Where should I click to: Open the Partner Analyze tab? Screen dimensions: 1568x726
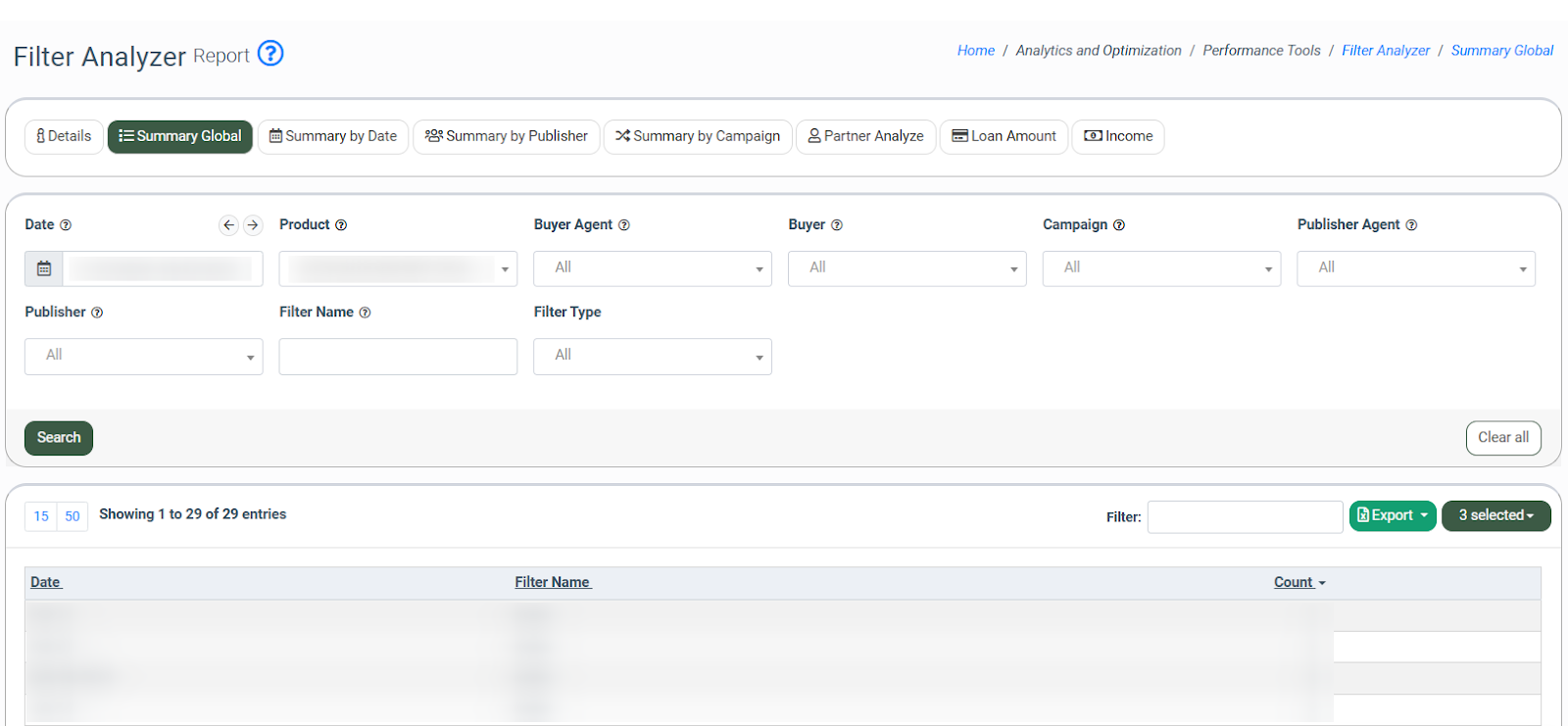(x=865, y=136)
